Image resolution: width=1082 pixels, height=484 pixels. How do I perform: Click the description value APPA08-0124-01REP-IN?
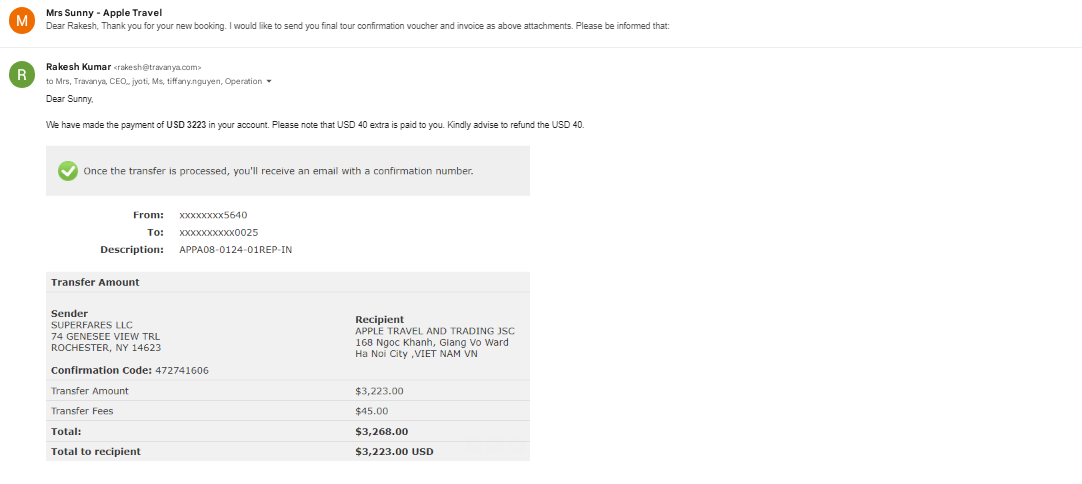click(235, 250)
